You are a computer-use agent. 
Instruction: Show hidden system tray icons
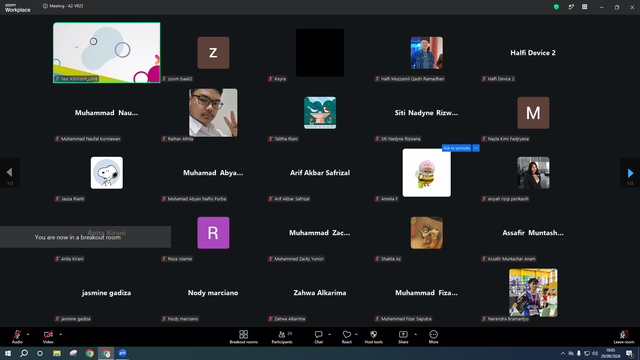(x=563, y=353)
